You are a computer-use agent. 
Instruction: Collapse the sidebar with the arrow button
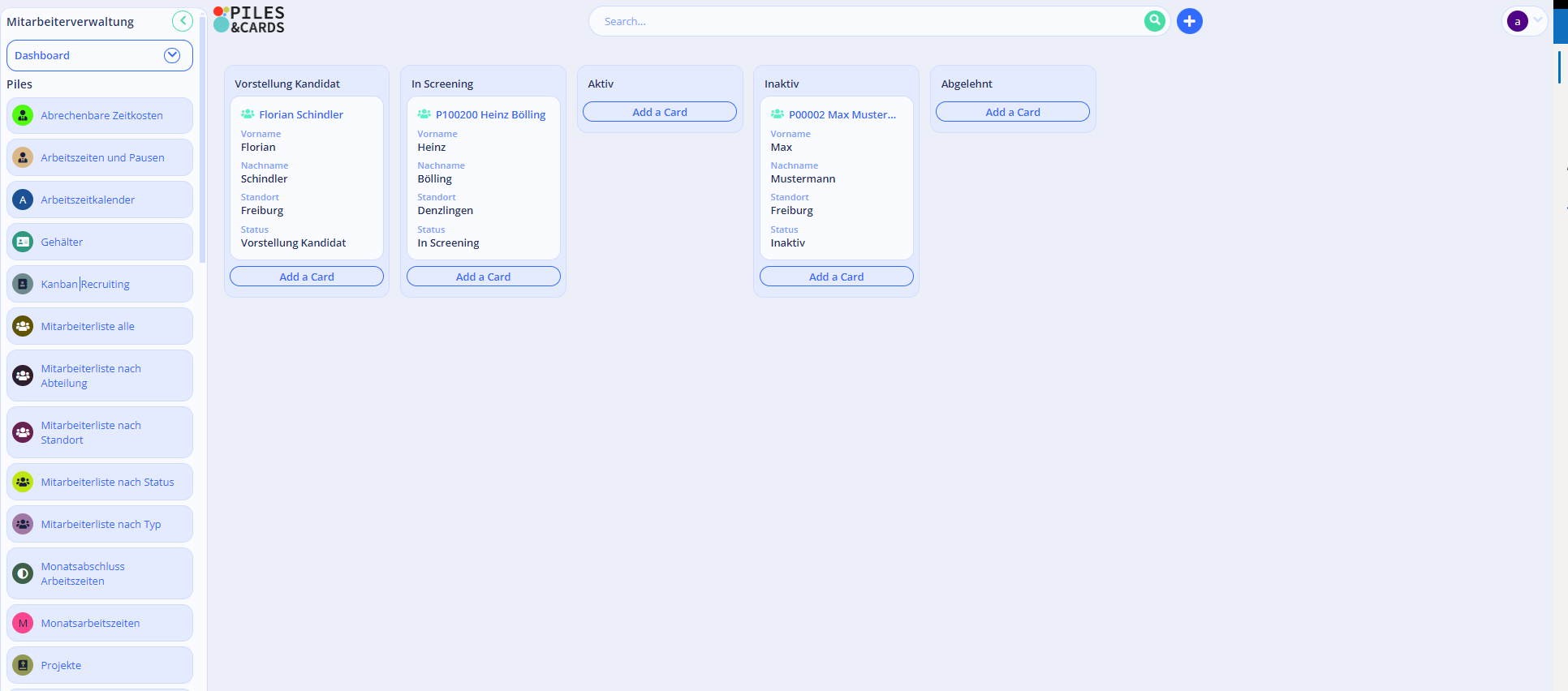183,21
